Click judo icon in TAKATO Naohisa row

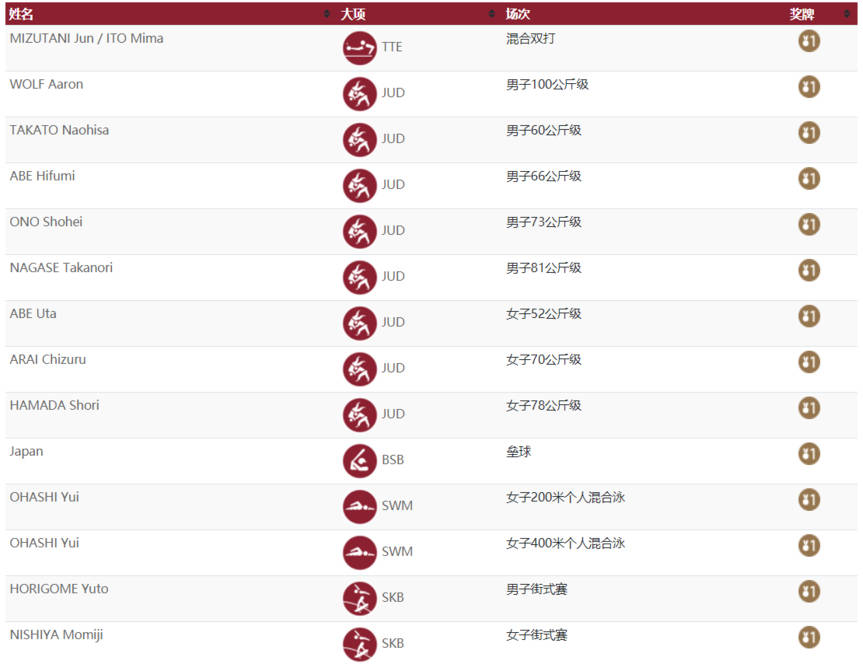tap(359, 140)
